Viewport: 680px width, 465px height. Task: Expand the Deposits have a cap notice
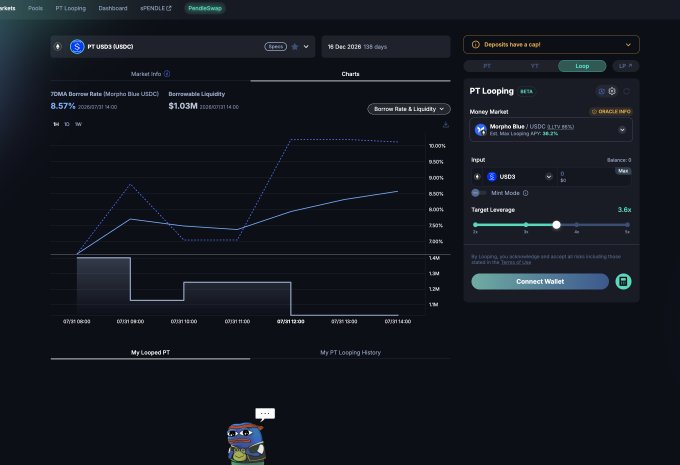628,45
